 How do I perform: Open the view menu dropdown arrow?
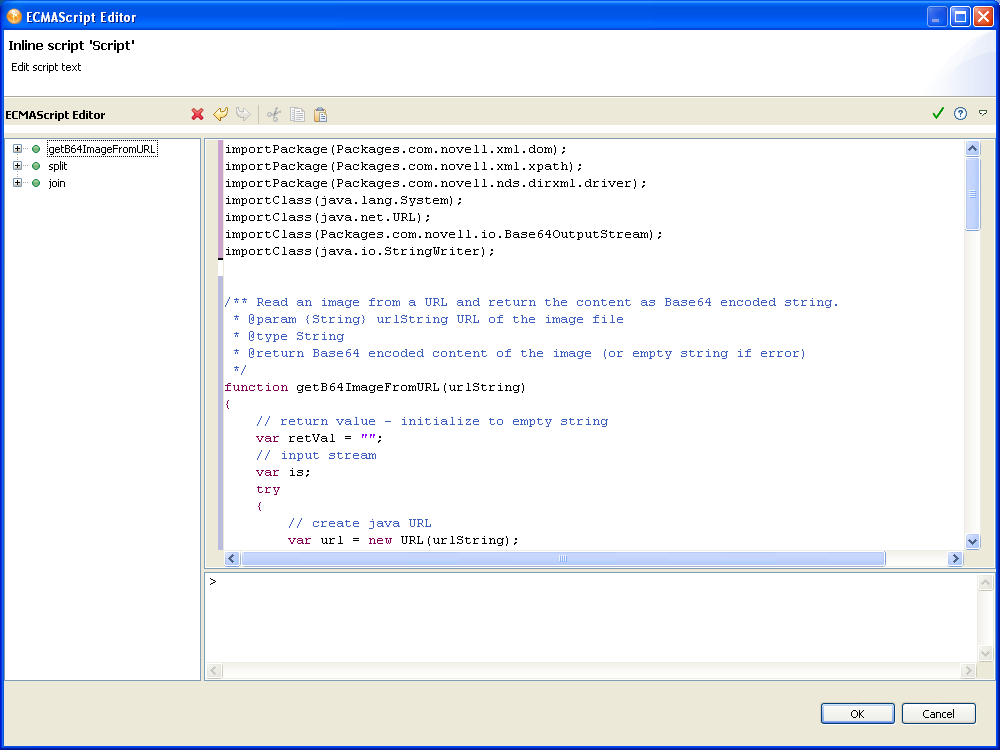[x=983, y=114]
